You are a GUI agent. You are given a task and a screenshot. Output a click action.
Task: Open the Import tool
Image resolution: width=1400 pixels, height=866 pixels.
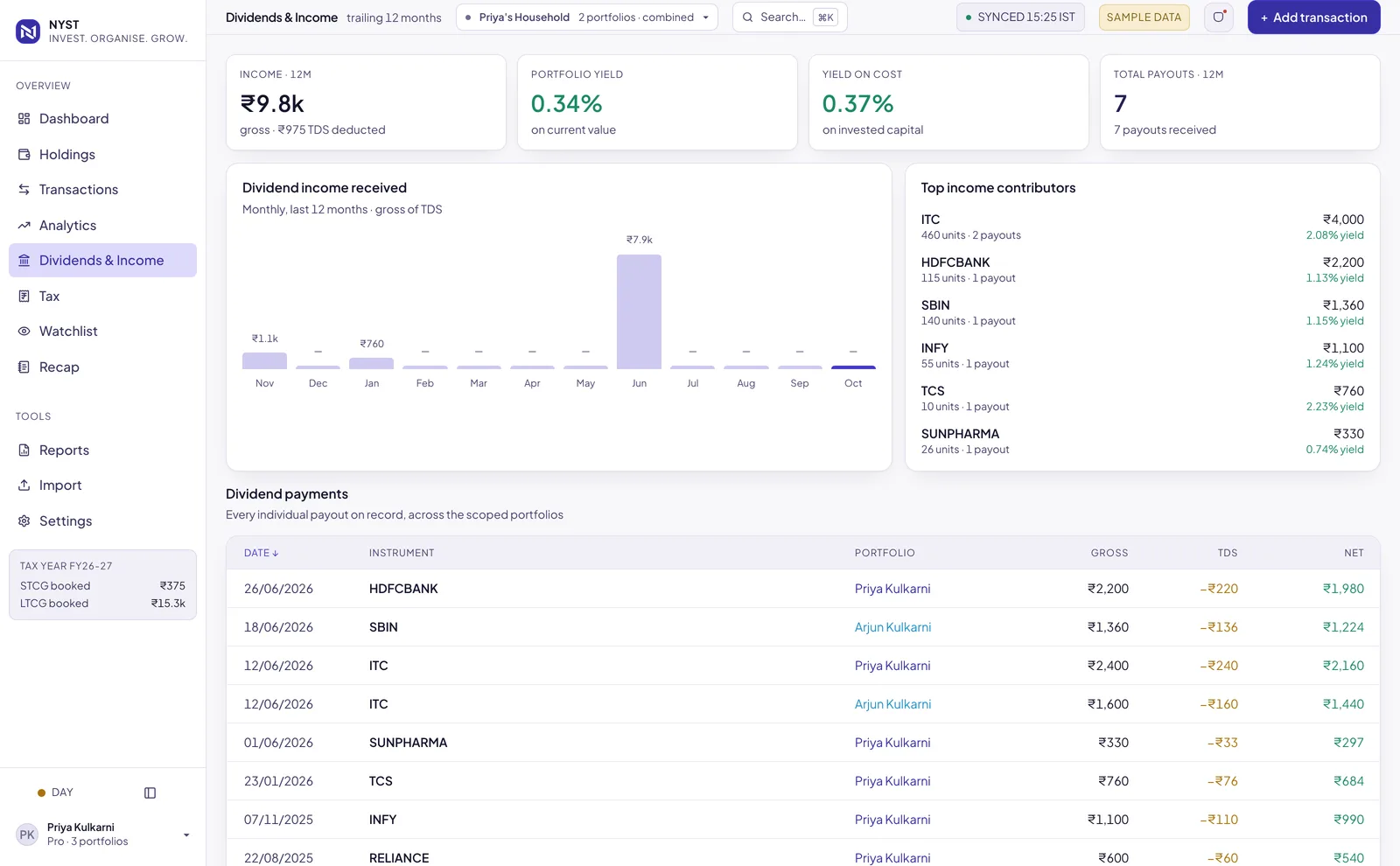(102, 485)
